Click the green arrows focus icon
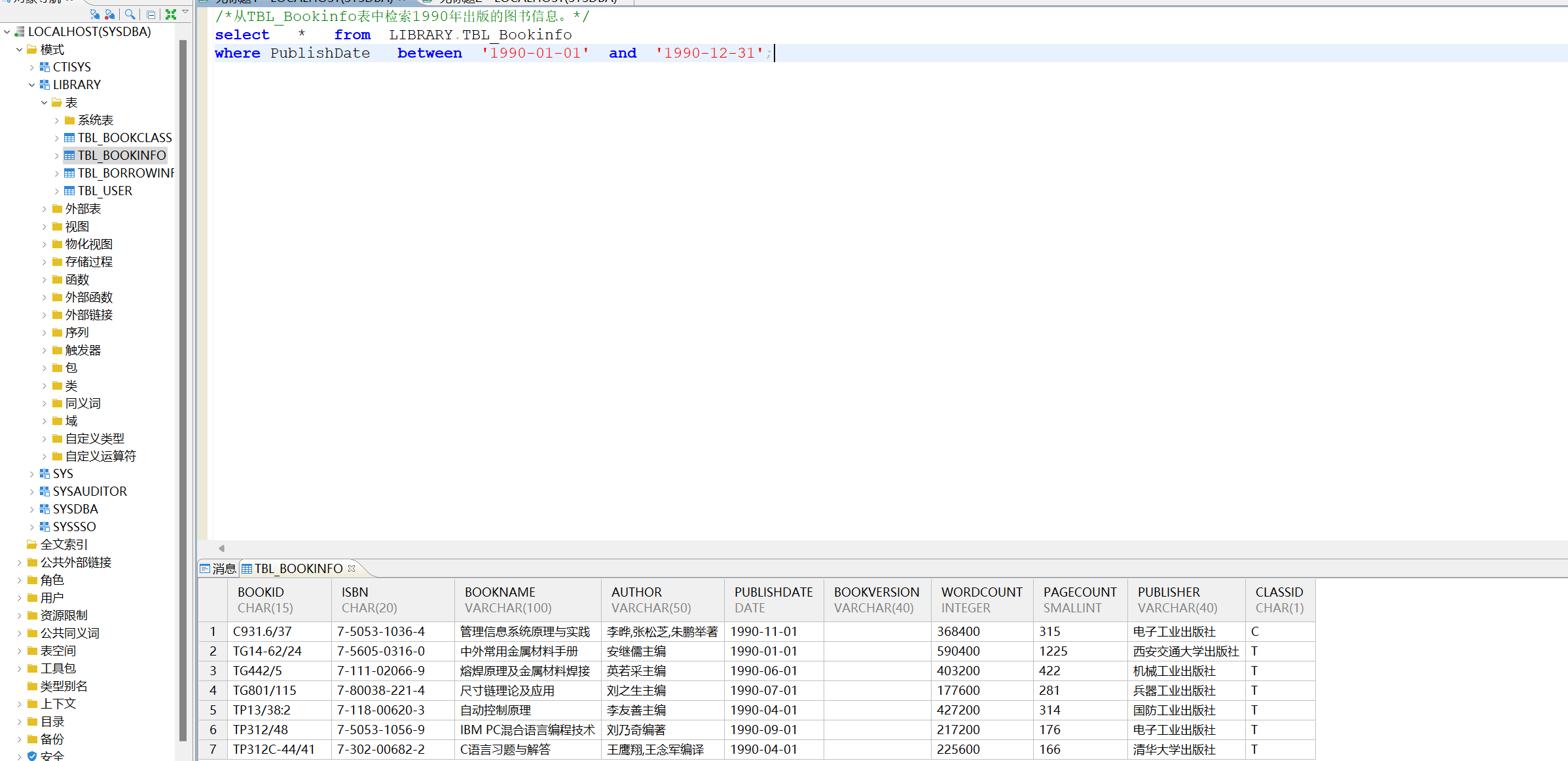Screen dimensions: 1568x761 pyautogui.click(x=171, y=14)
